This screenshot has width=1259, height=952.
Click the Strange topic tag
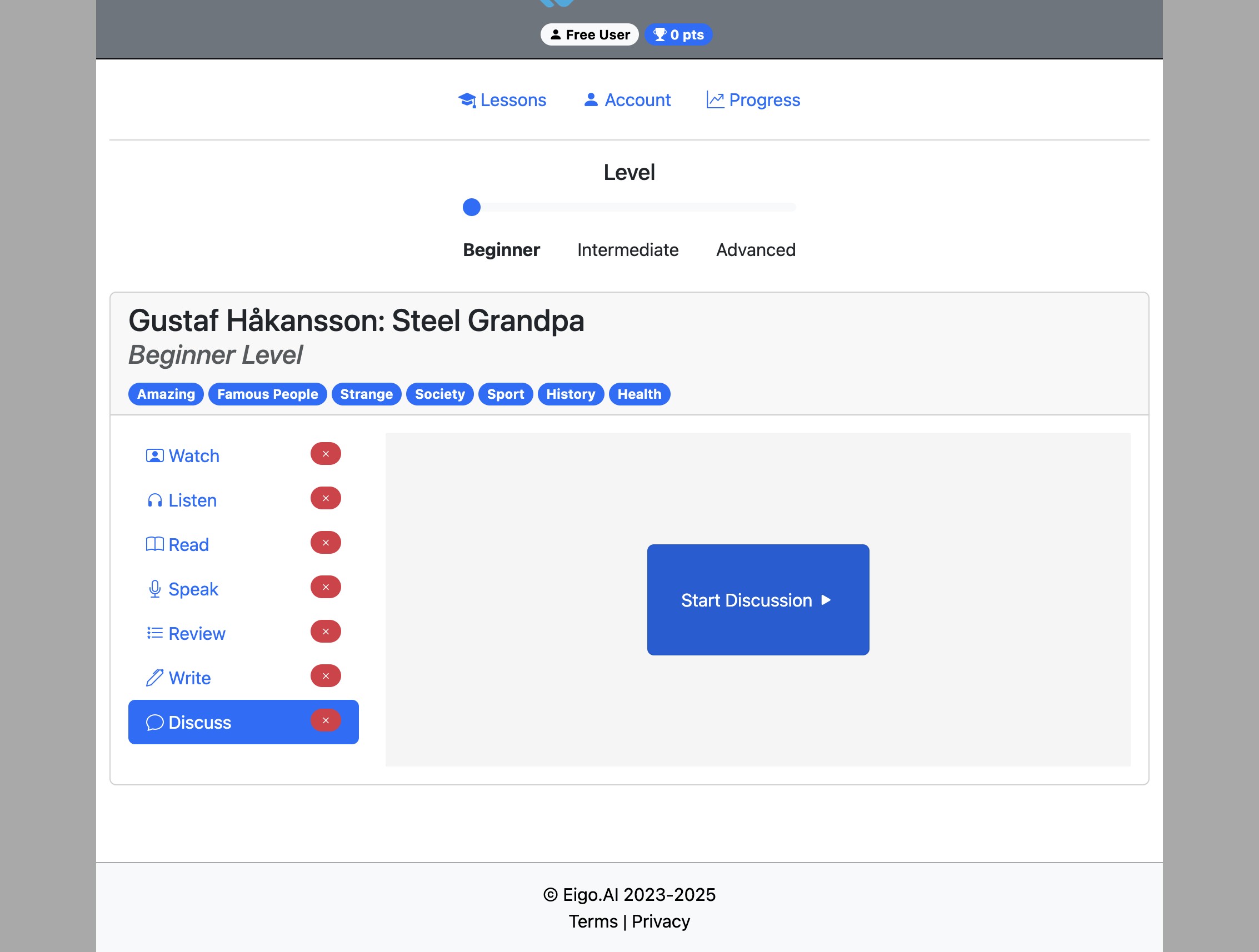(367, 394)
